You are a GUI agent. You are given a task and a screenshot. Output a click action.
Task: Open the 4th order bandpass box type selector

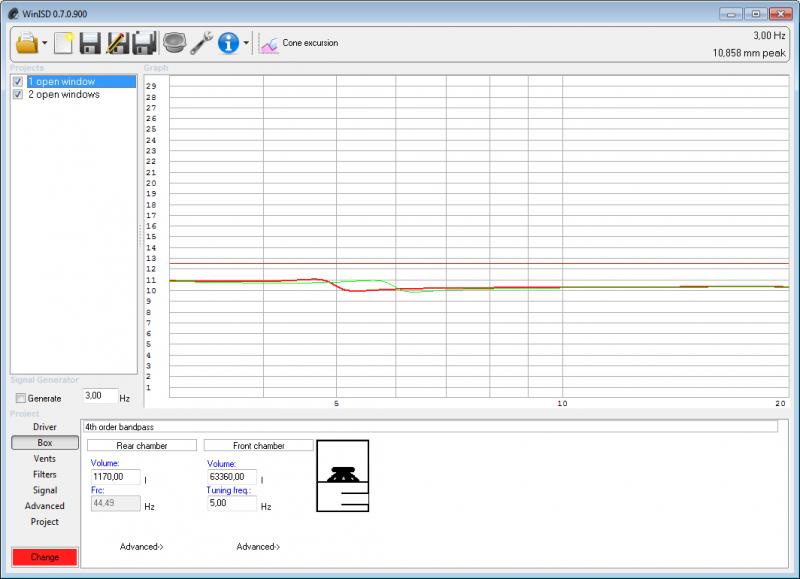point(430,426)
